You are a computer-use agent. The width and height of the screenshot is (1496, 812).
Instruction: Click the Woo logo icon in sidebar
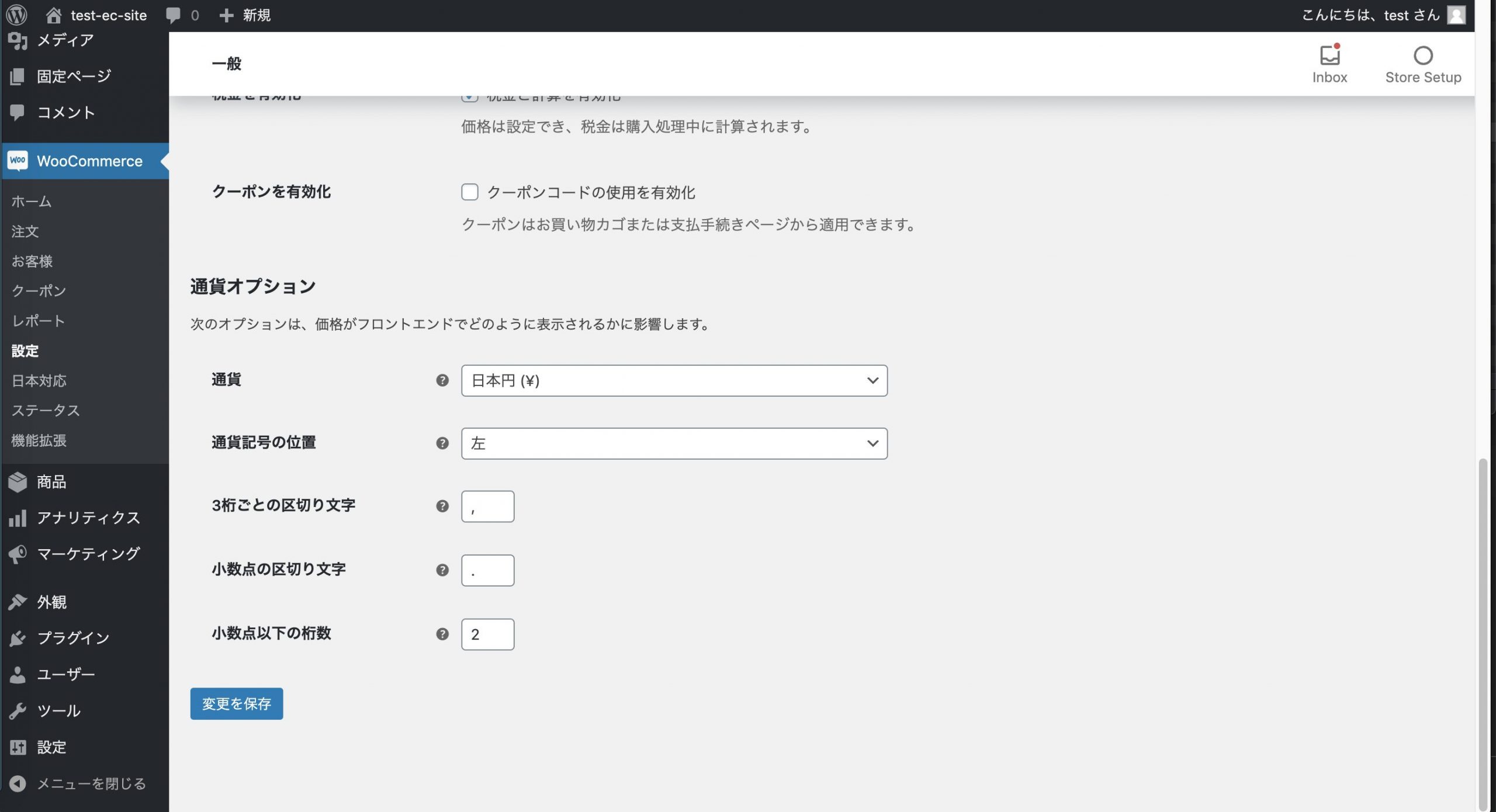(18, 161)
